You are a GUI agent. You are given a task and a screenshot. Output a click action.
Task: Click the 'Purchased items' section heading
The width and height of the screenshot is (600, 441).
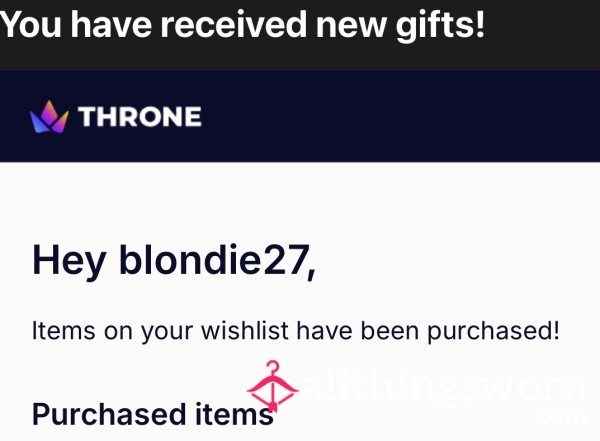(153, 414)
